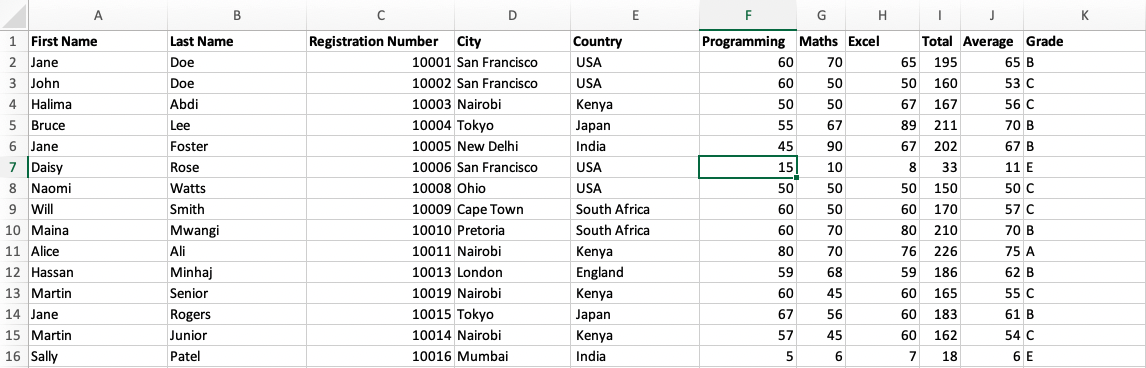Screen dimensions: 1146x368
Task: Click the Excel score 89
Action: click(x=882, y=126)
